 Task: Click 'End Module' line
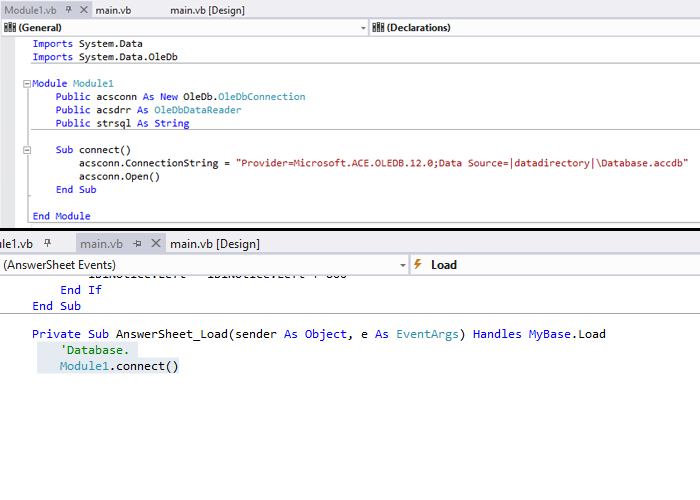61,216
